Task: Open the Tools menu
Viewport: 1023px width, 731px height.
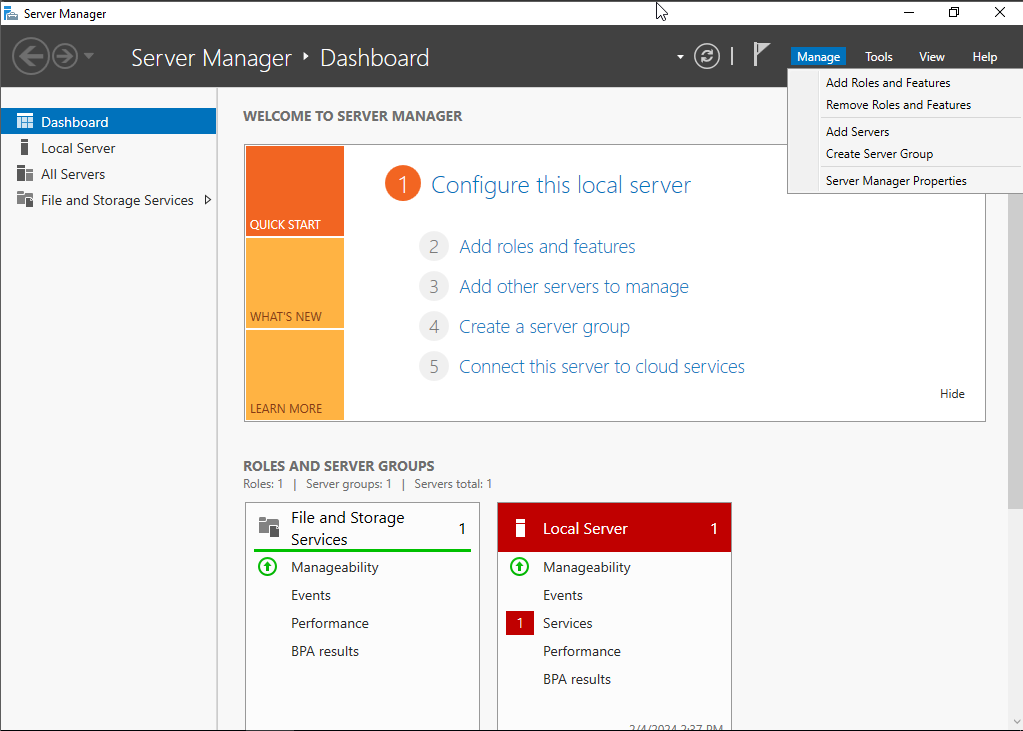Action: 878,57
